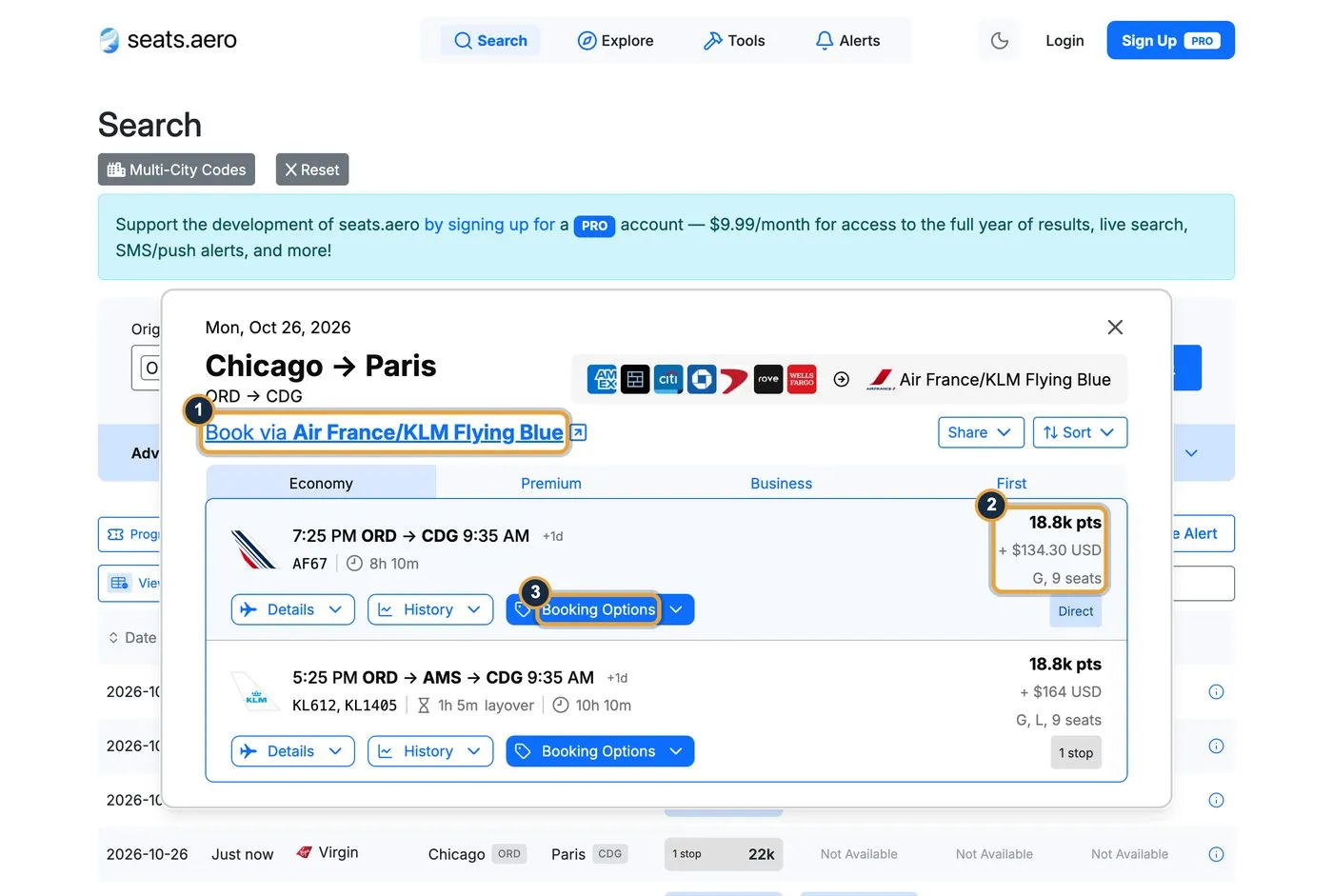Open the Alerts page in navigation

847,41
